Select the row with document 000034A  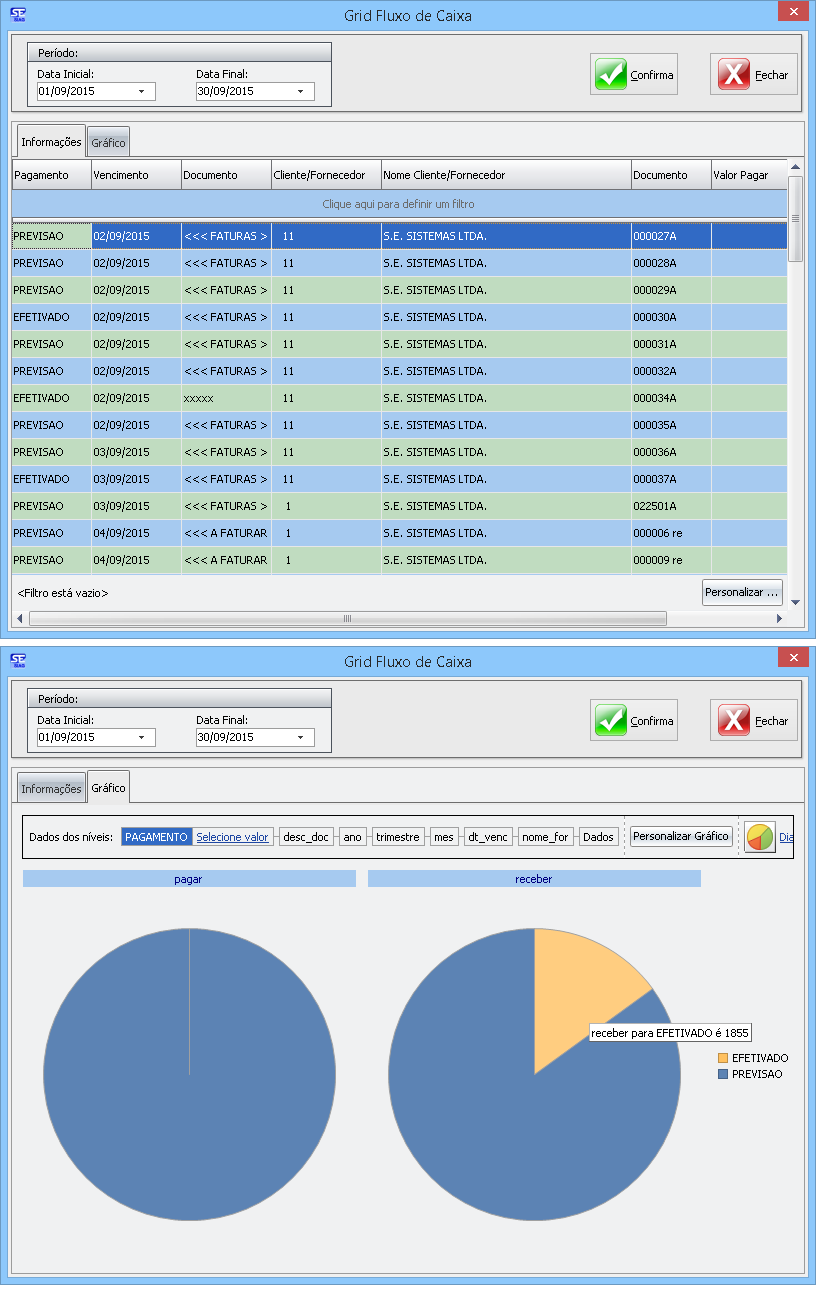pyautogui.click(x=400, y=398)
